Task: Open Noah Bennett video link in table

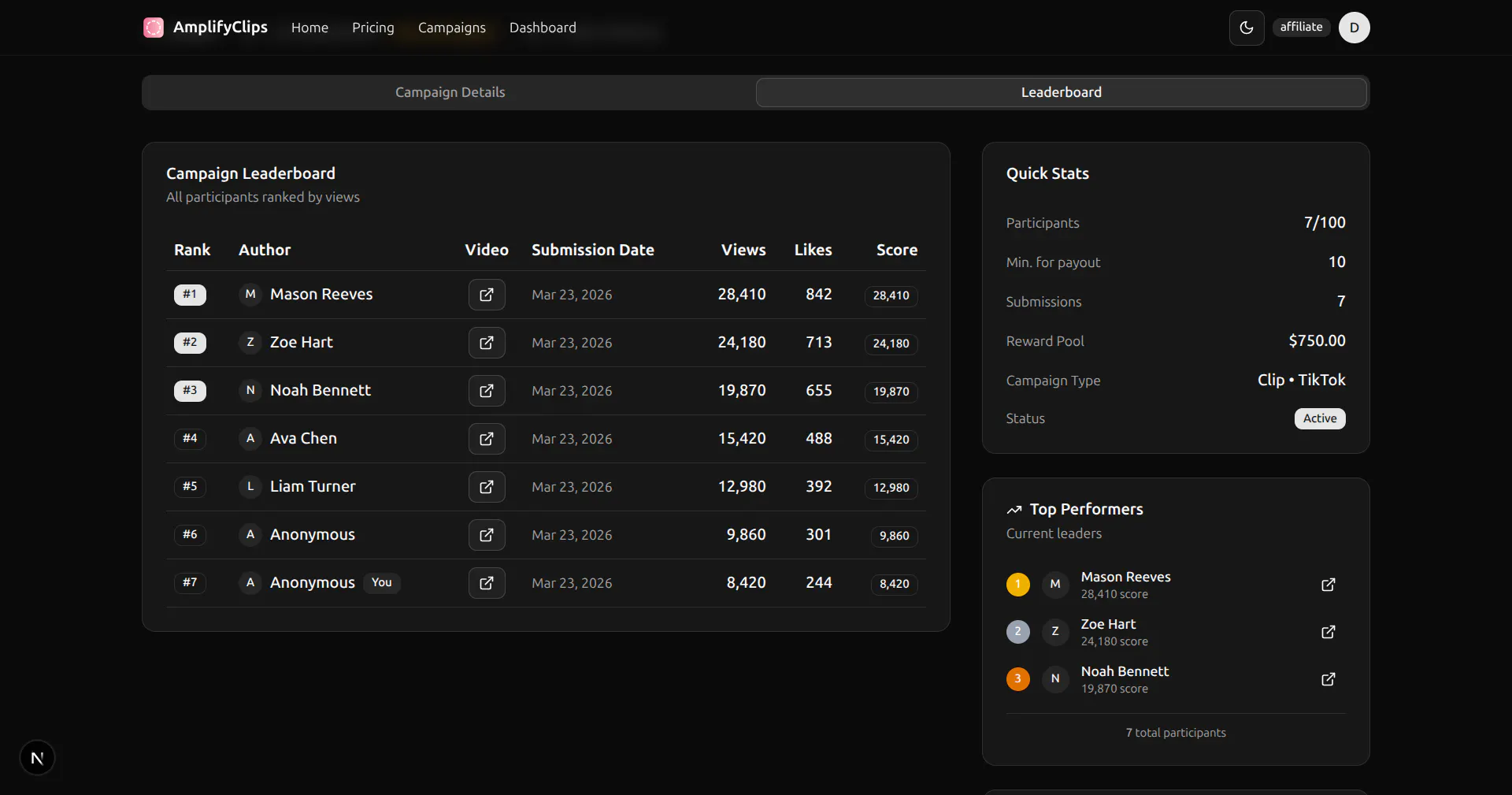Action: [x=487, y=391]
